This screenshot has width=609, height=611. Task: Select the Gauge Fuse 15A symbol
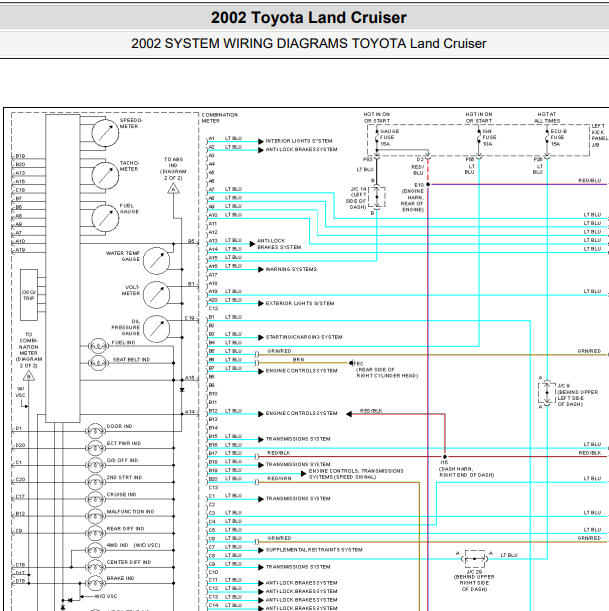click(377, 138)
